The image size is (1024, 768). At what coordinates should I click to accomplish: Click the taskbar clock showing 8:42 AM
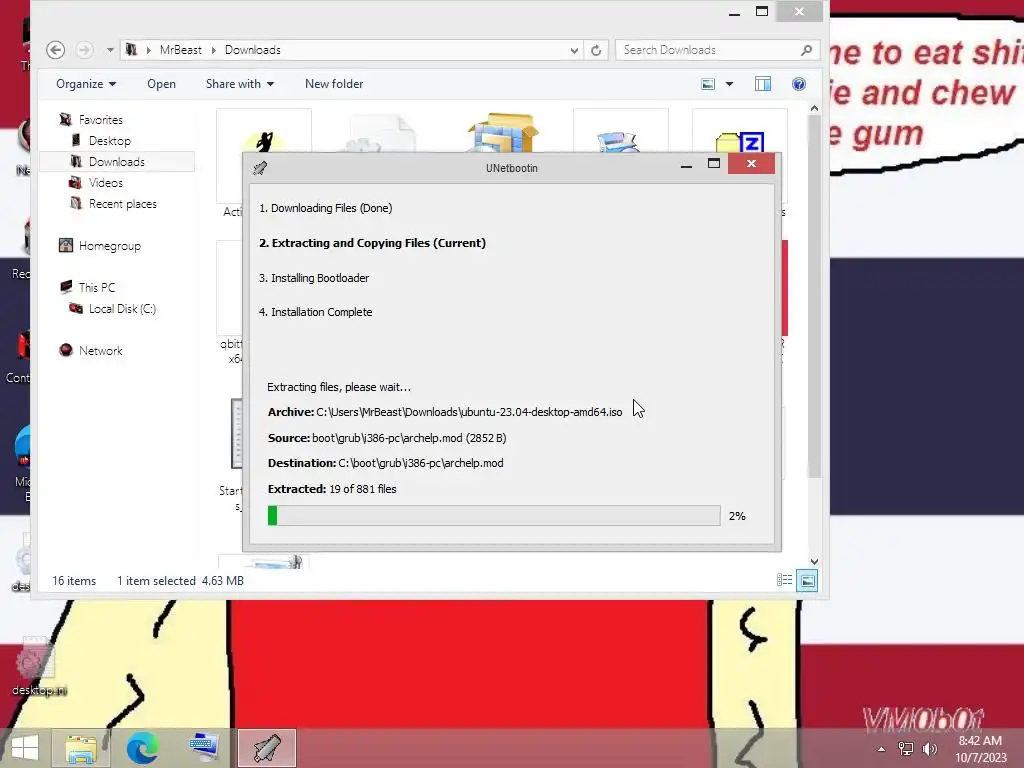[x=980, y=749]
